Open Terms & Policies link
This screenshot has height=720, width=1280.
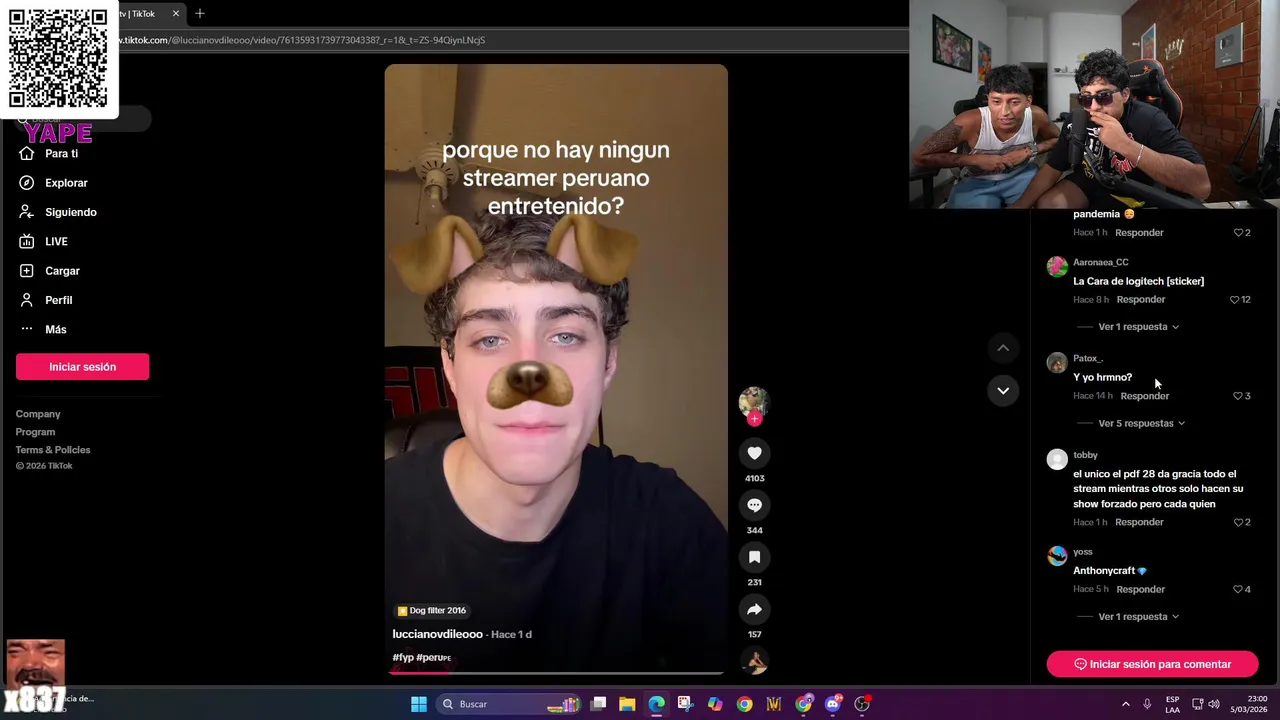coord(53,450)
